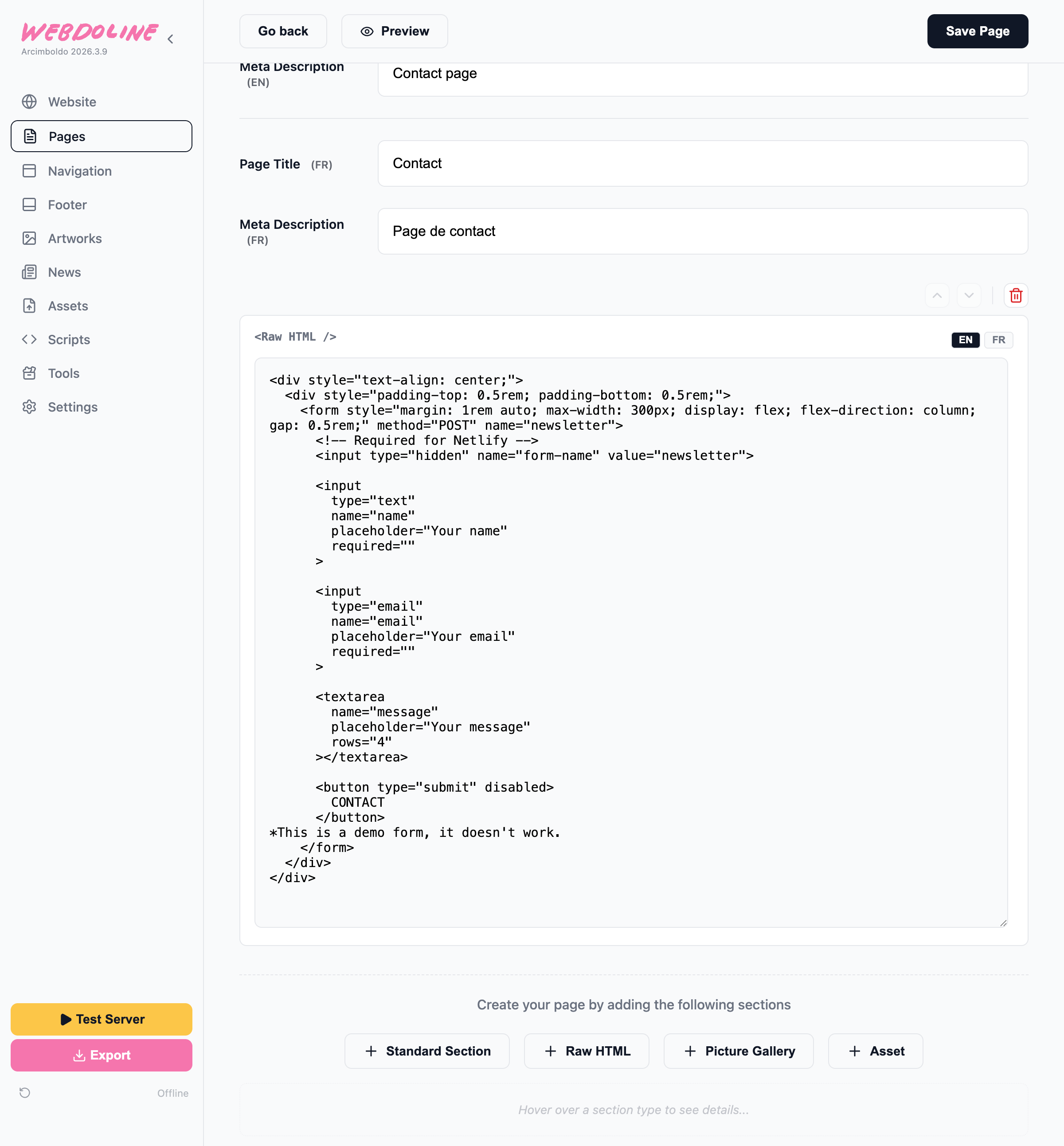Image resolution: width=1064 pixels, height=1146 pixels.
Task: Click the Save Page button
Action: [977, 31]
